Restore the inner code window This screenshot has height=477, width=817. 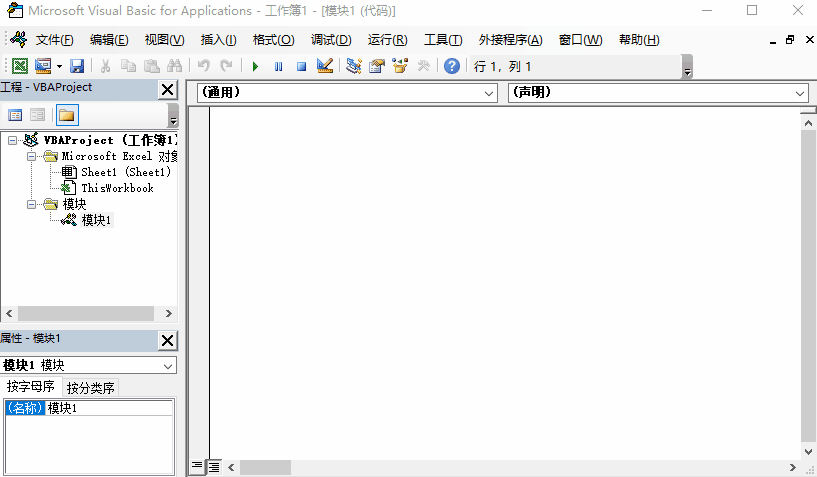click(790, 40)
